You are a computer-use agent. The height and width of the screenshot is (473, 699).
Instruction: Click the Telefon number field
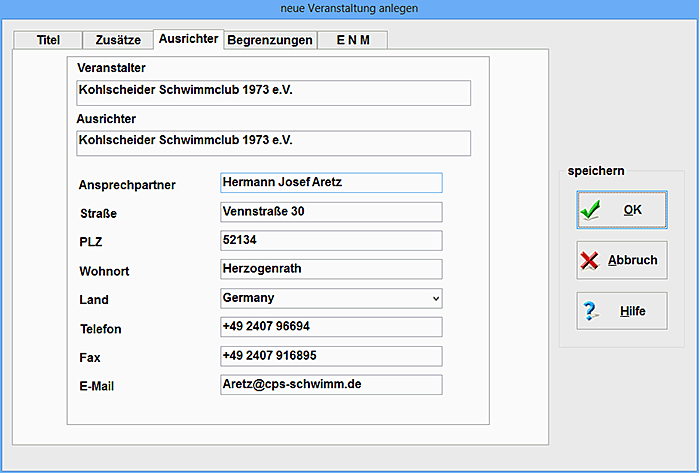coord(331,327)
